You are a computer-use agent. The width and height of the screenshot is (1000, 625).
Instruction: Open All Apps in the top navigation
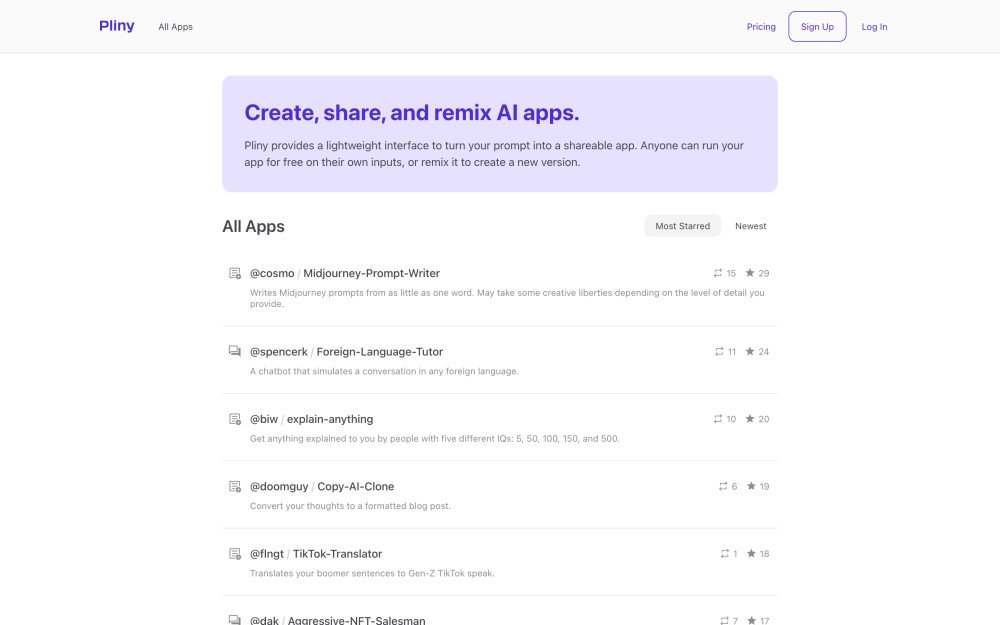pyautogui.click(x=175, y=27)
